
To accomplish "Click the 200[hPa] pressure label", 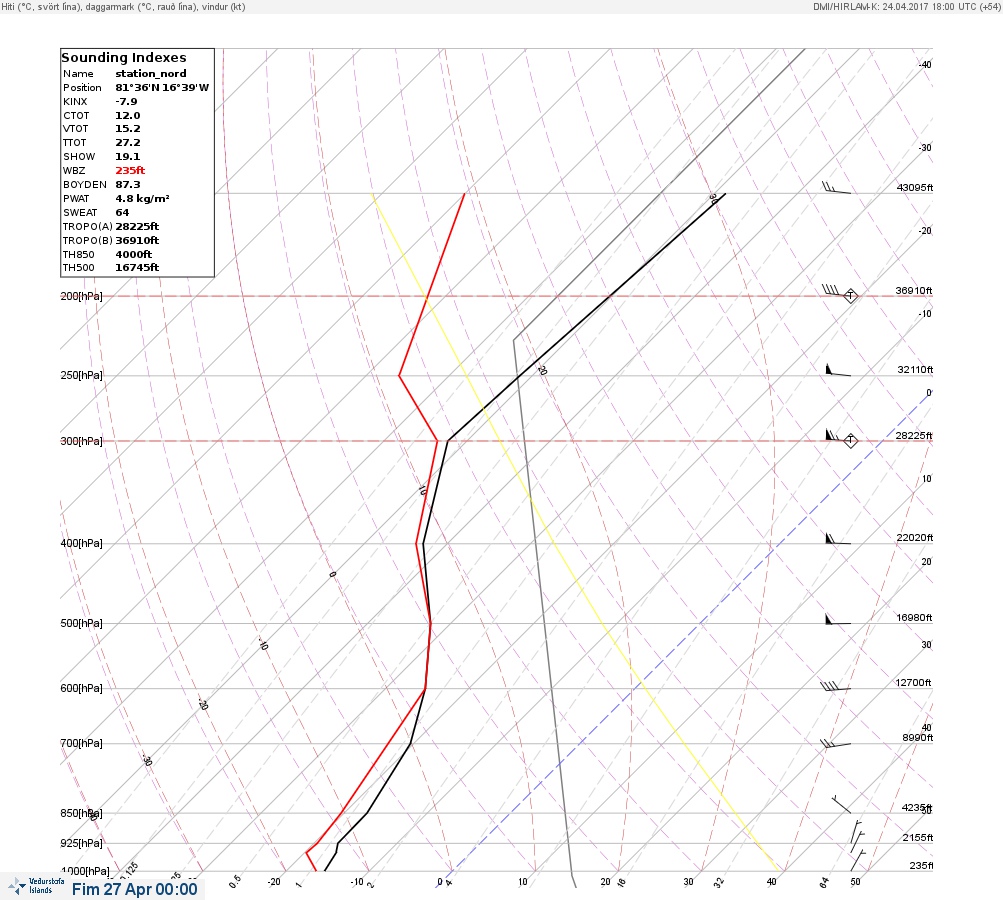I will point(81,296).
